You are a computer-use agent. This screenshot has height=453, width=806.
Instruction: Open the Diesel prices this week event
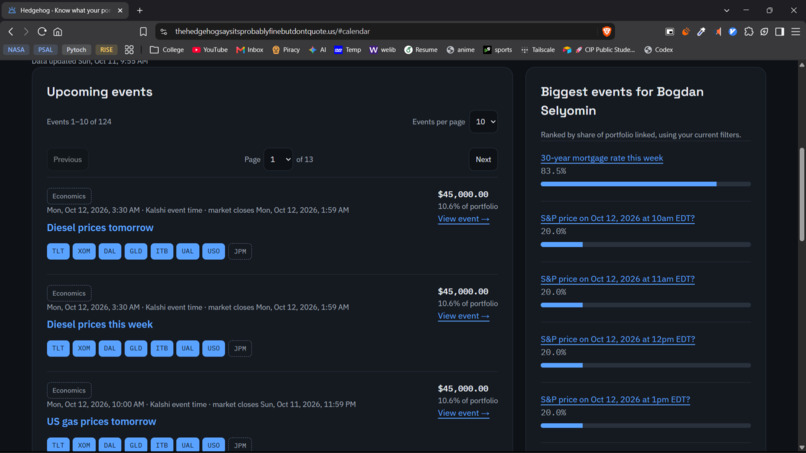[x=100, y=324]
